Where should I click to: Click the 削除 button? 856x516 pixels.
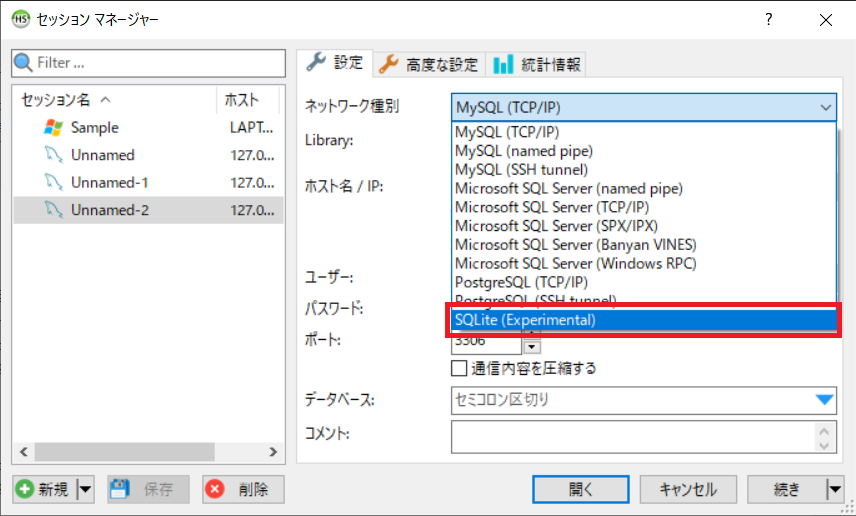243,489
